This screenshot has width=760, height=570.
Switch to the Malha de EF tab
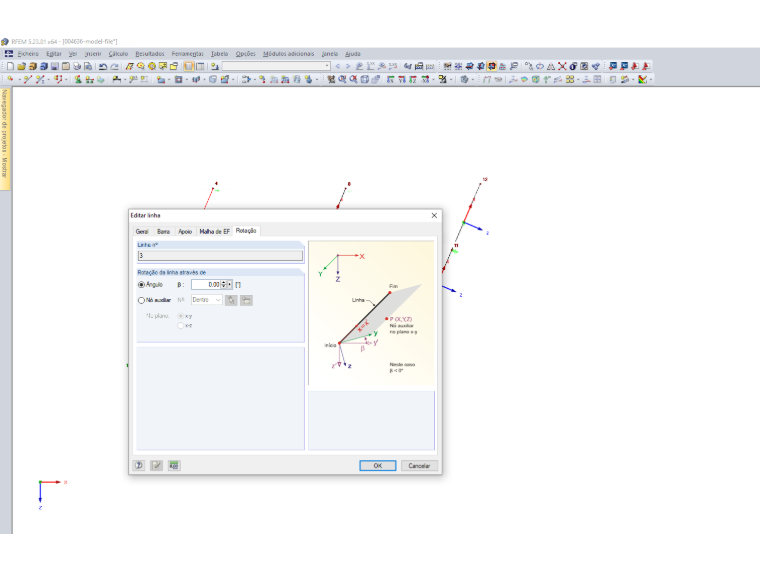215,232
